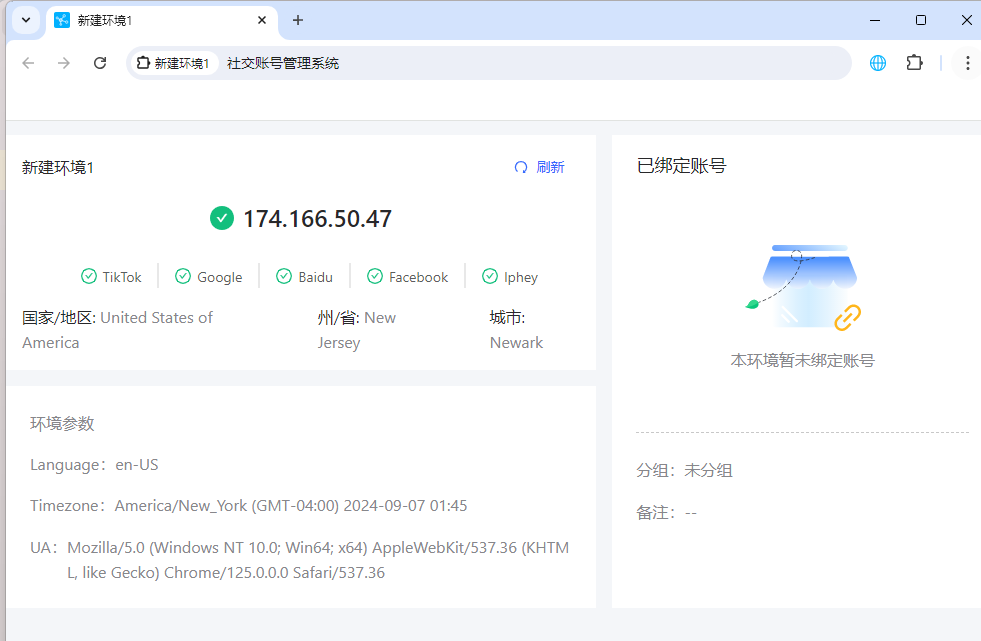Toggle the TikTok verification check
The height and width of the screenshot is (641, 981).
tap(89, 276)
